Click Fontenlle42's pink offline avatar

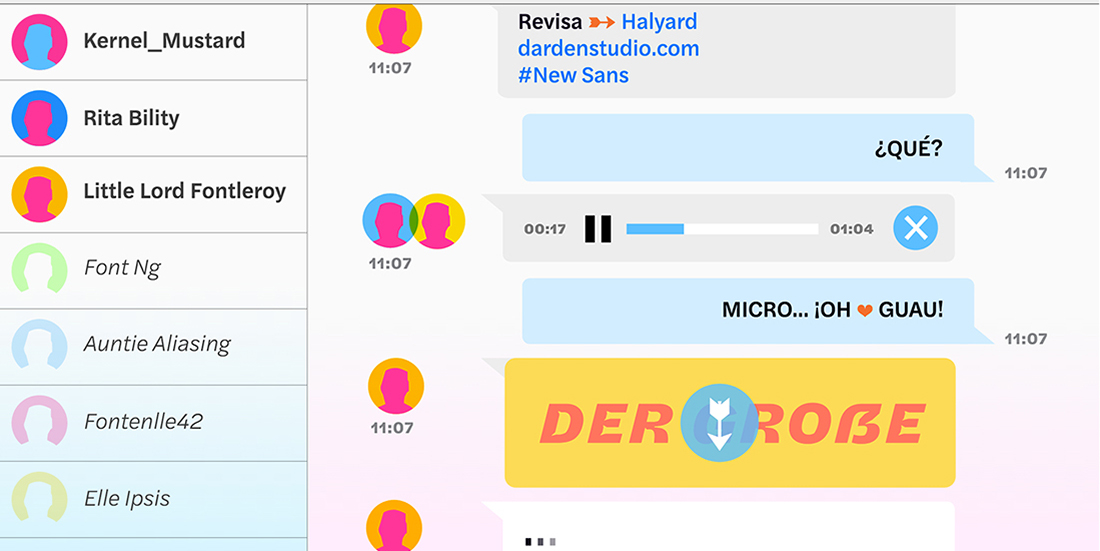[39, 422]
